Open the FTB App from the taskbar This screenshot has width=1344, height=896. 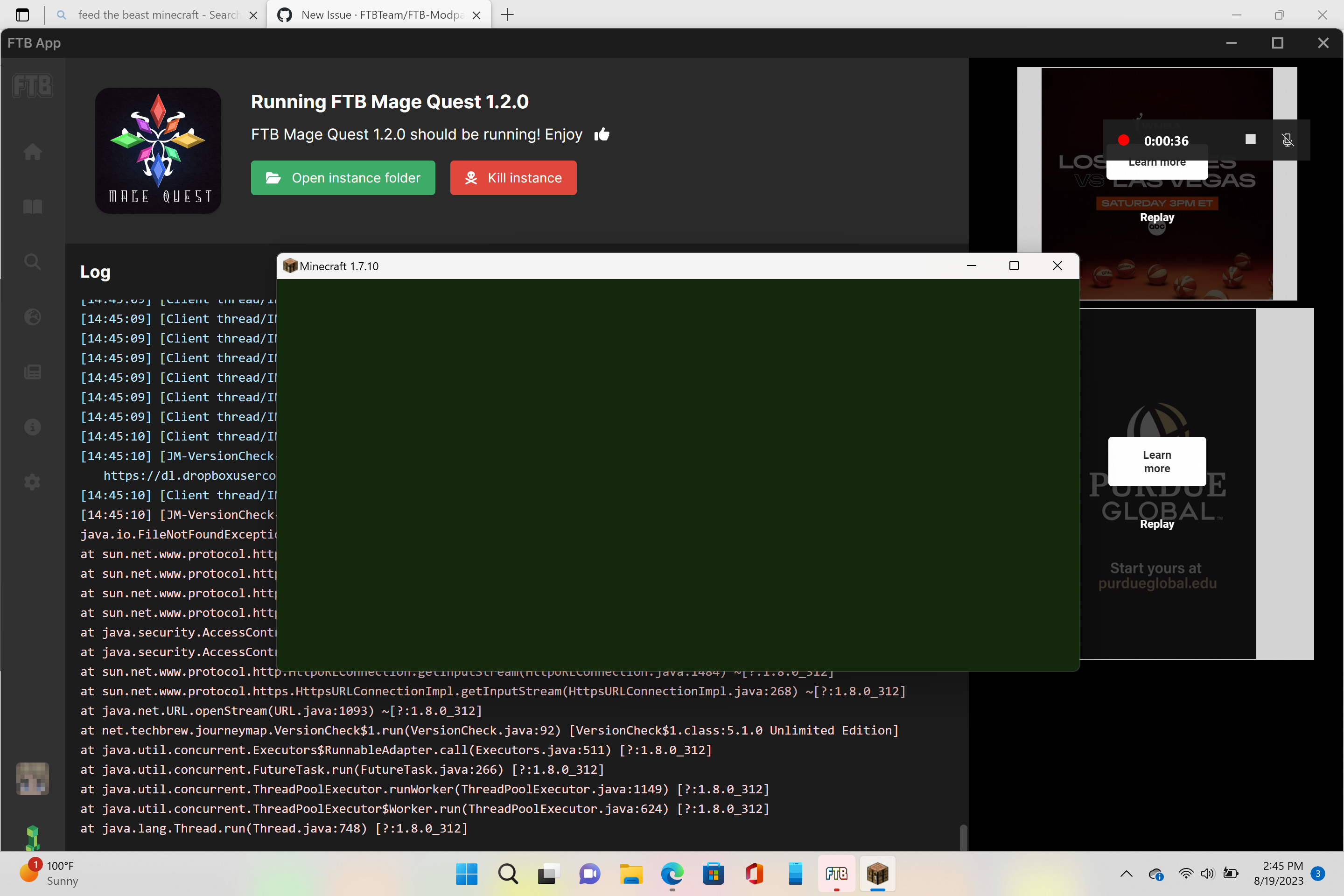click(x=837, y=874)
